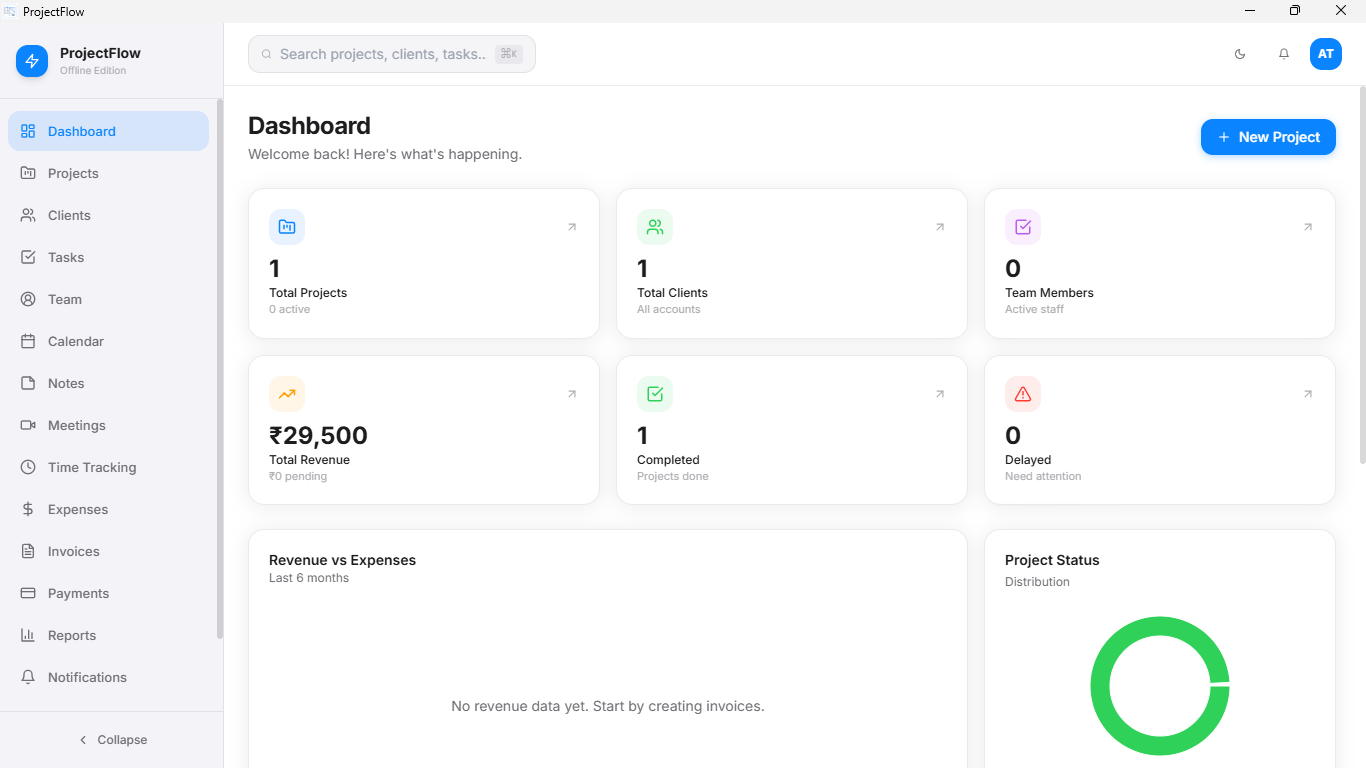Go to Projects in the sidebar
Image resolution: width=1366 pixels, height=768 pixels.
(x=108, y=173)
